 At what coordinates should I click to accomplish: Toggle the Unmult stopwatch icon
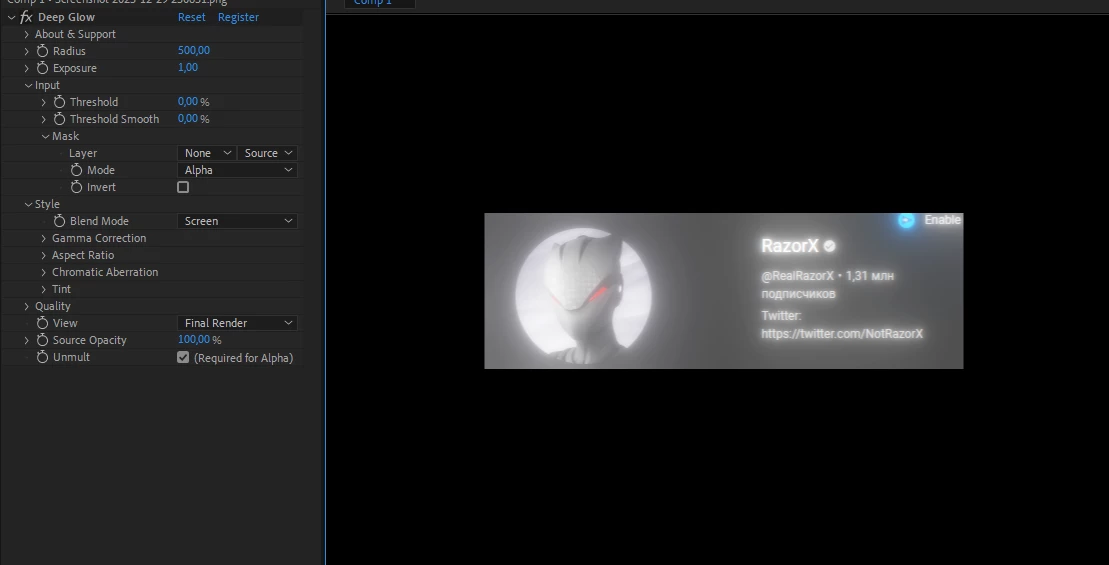coord(42,356)
